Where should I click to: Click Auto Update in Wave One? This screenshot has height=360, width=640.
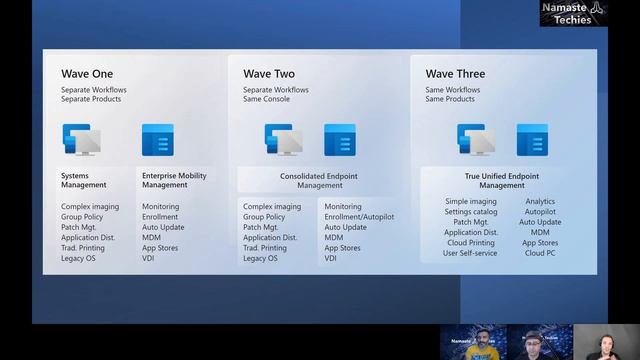point(163,227)
